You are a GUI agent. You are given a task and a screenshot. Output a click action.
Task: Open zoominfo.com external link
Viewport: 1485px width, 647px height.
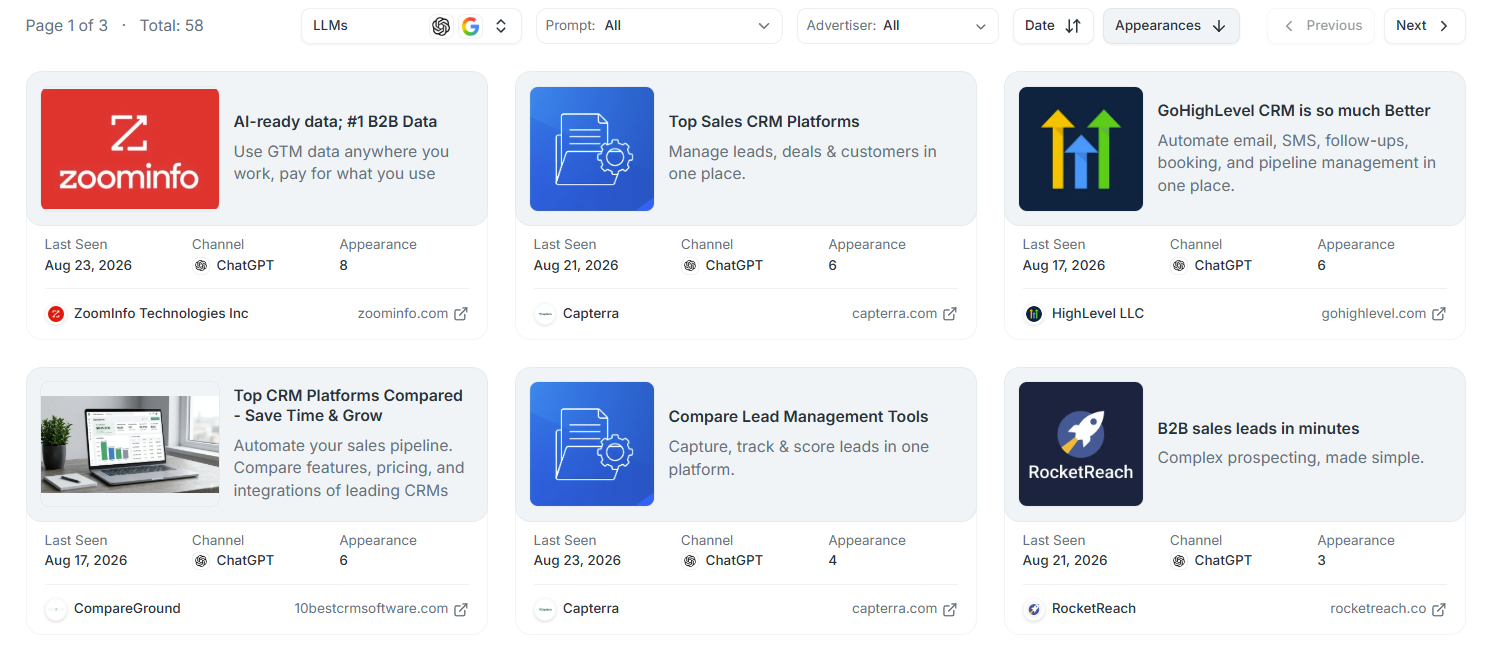coord(412,314)
